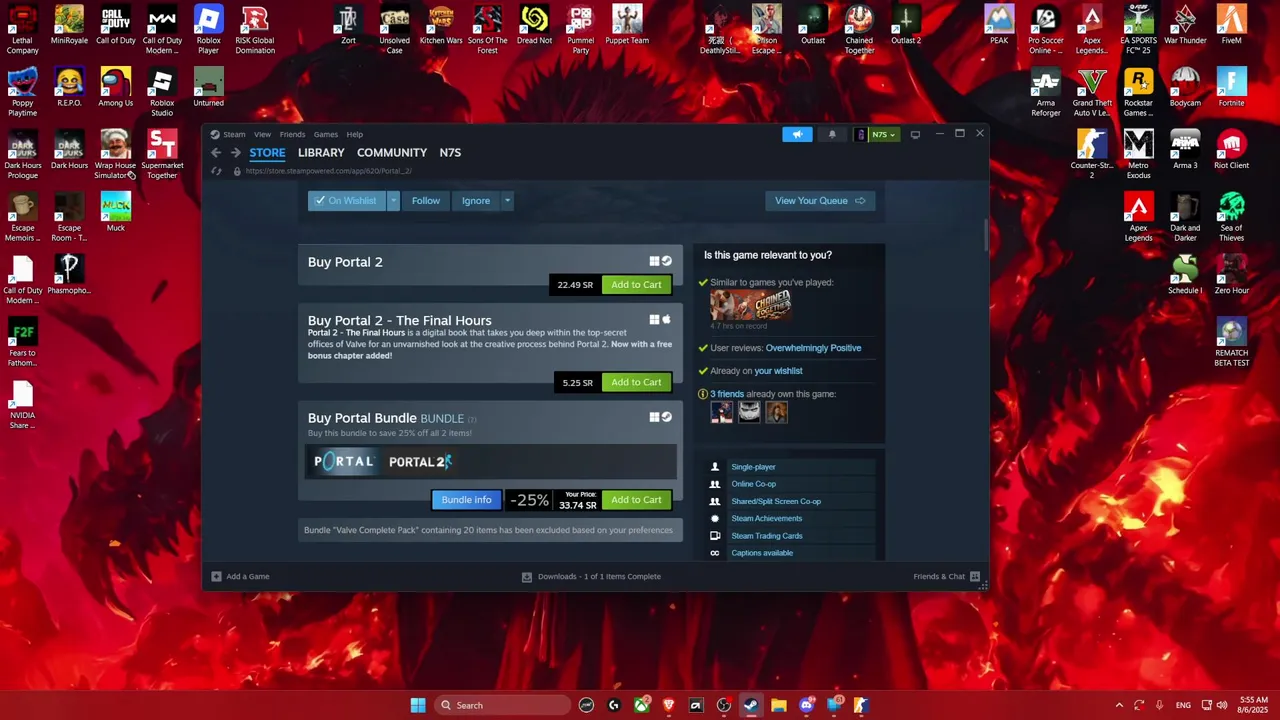Expand the On Wishlist dropdown arrow
This screenshot has width=1280, height=720.
click(x=393, y=201)
